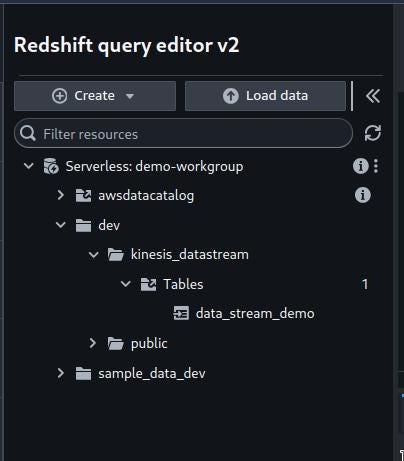Collapse the kinesis_datastream schema
The height and width of the screenshot is (461, 404).
94,255
